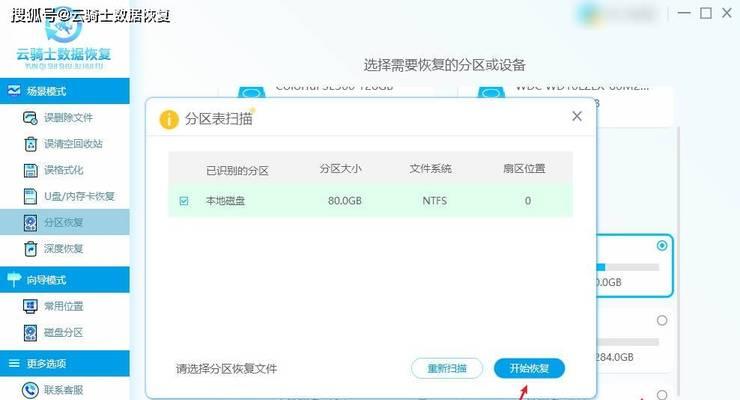Image resolution: width=740 pixels, height=400 pixels.
Task: Click the sector position value 0
Action: [528, 201]
